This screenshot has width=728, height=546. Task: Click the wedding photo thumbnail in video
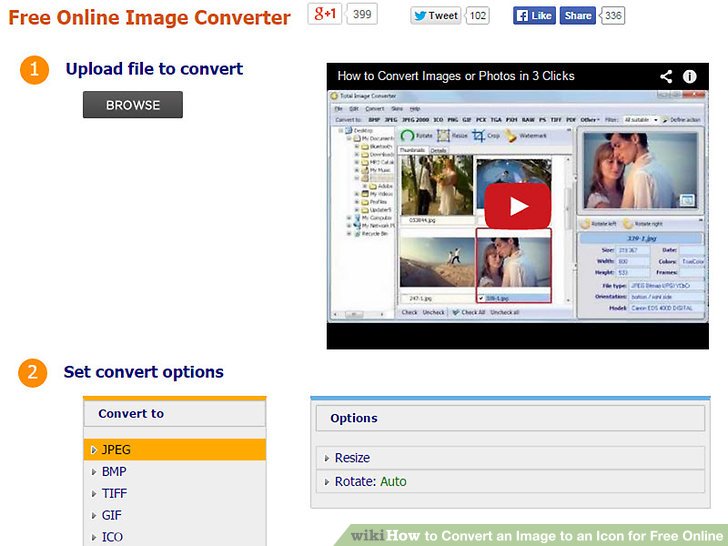pos(437,185)
